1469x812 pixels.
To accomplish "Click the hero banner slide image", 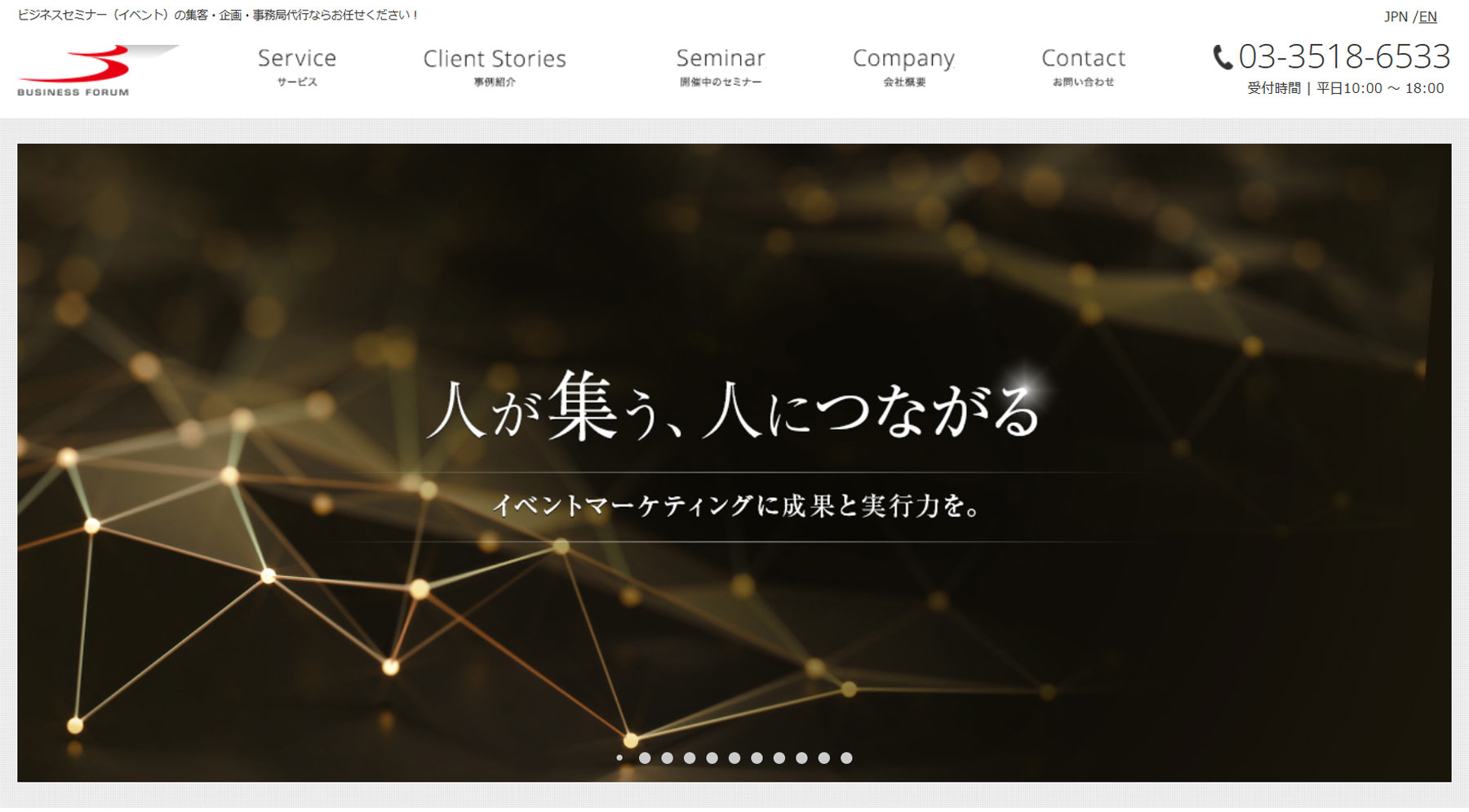I will pos(734,463).
